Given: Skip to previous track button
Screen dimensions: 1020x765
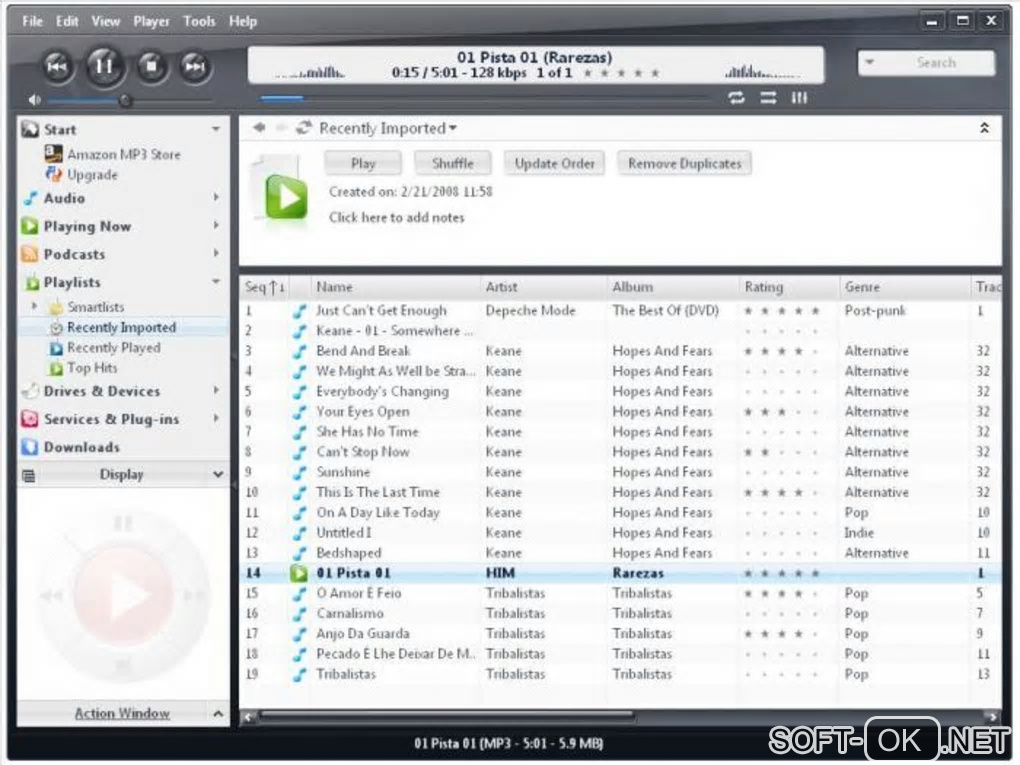Looking at the screenshot, I should pyautogui.click(x=57, y=66).
